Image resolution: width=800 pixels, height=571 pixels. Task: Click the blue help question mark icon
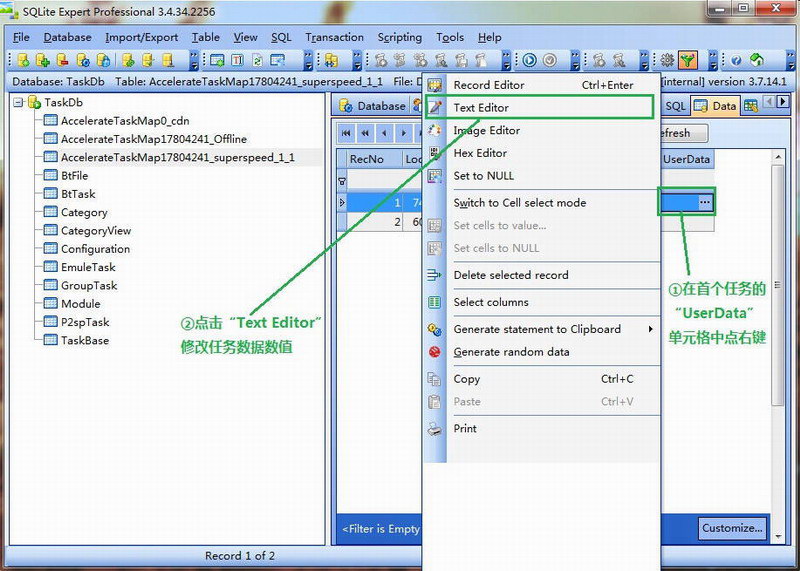pos(736,61)
